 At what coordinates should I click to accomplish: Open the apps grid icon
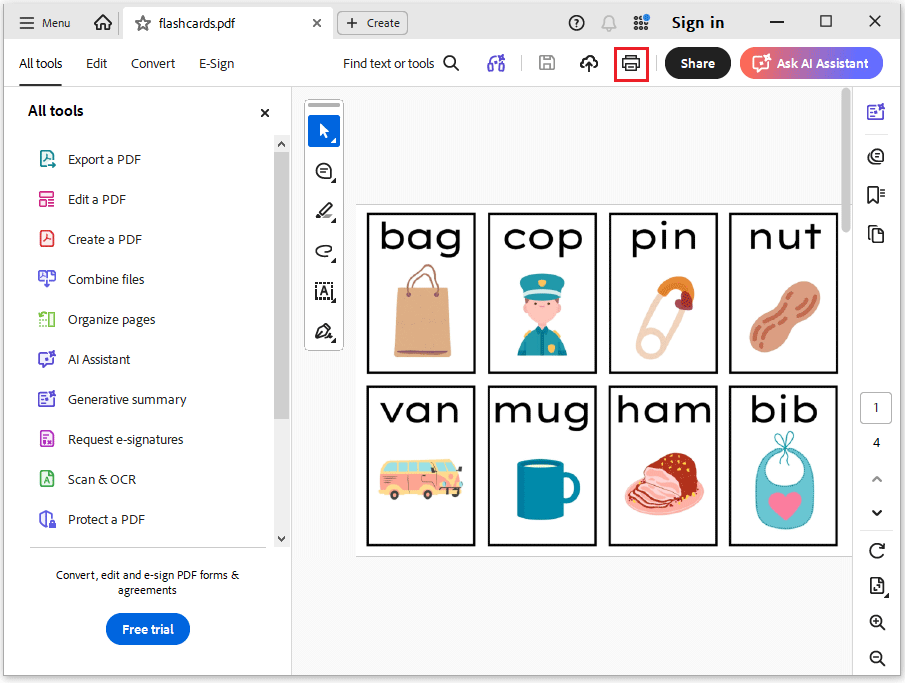coord(641,23)
